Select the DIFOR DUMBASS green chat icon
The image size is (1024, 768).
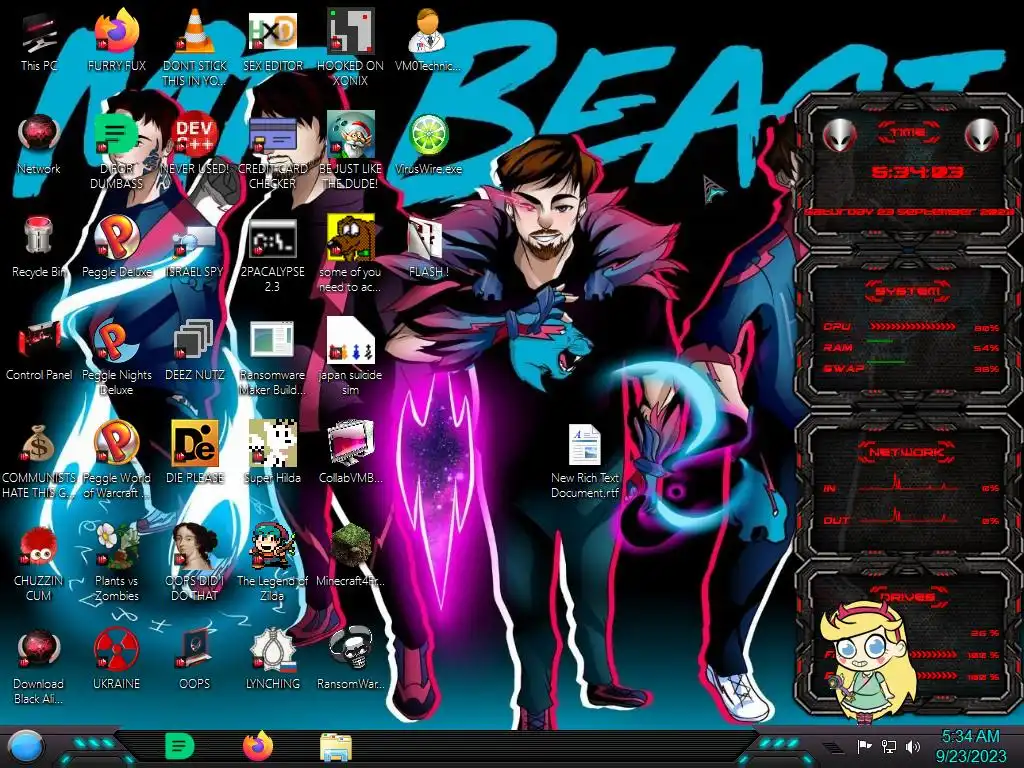click(x=116, y=135)
